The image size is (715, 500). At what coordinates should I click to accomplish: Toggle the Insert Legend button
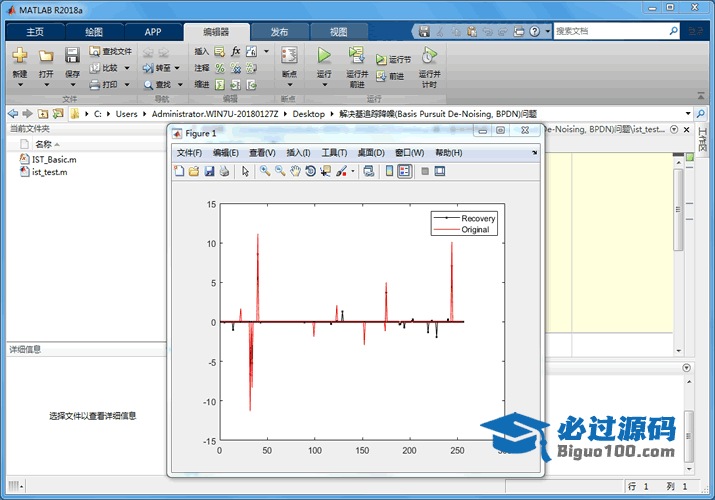tap(404, 171)
